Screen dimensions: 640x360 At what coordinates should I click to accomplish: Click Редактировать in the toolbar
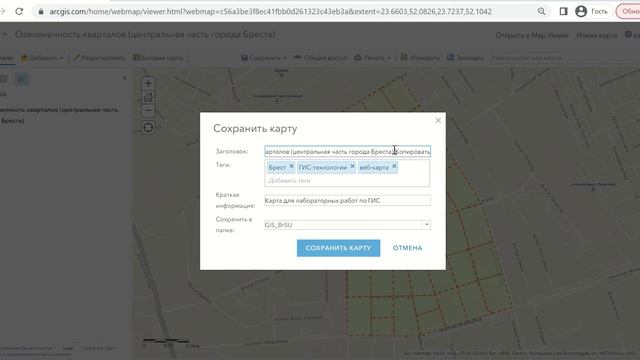click(99, 58)
